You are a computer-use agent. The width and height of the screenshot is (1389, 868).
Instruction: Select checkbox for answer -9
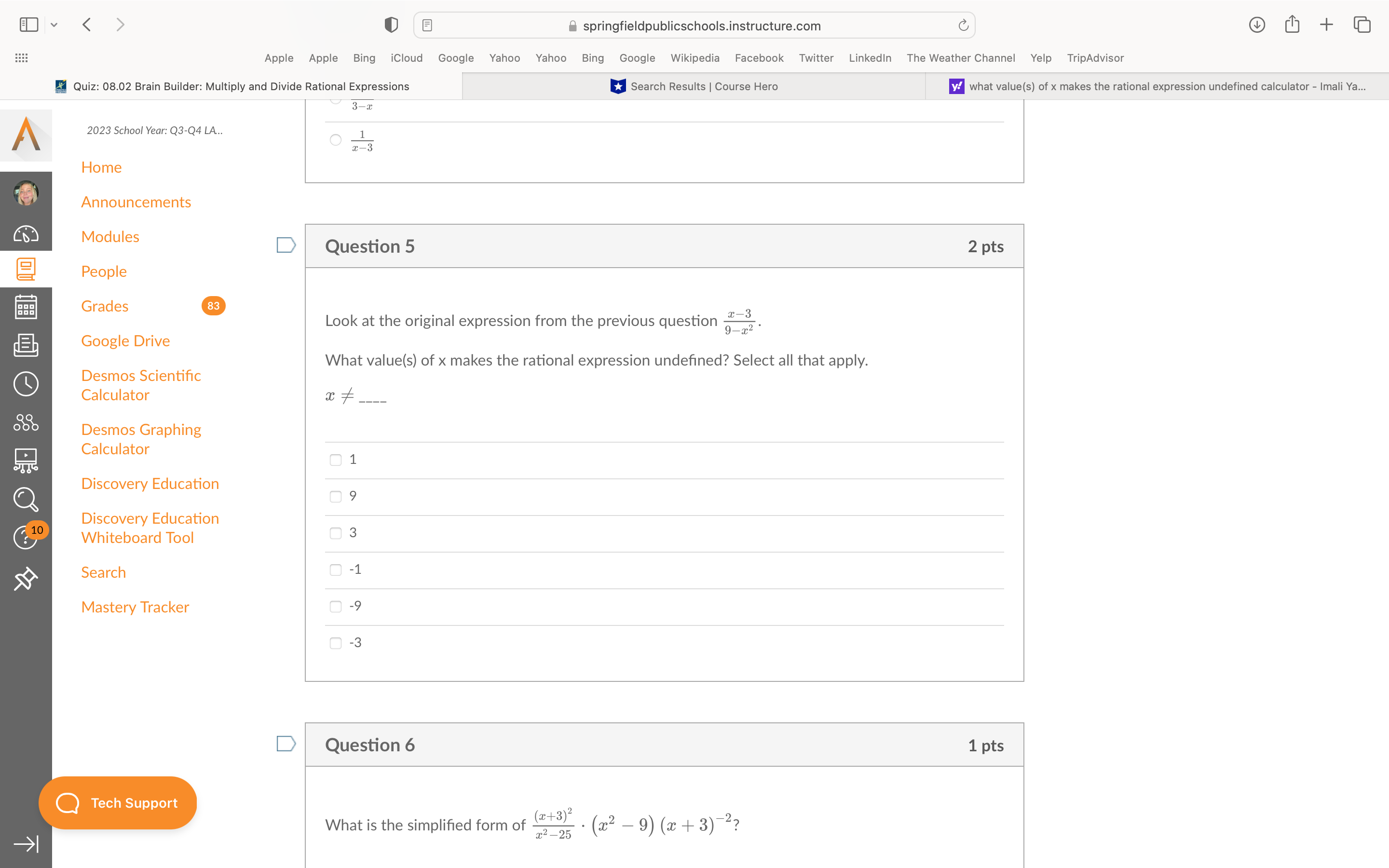click(x=336, y=605)
